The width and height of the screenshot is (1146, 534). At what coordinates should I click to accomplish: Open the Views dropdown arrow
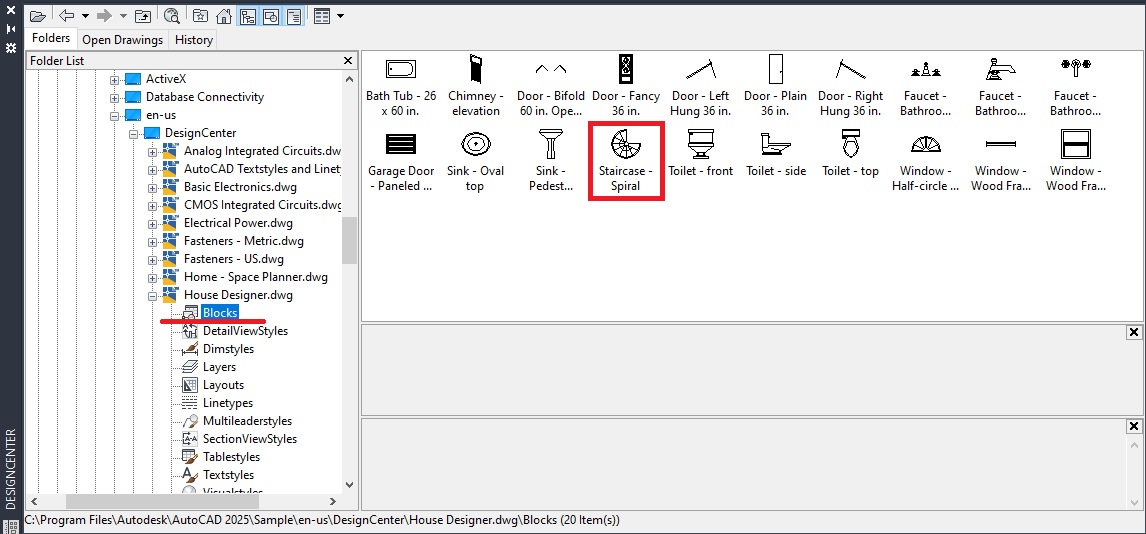click(340, 16)
